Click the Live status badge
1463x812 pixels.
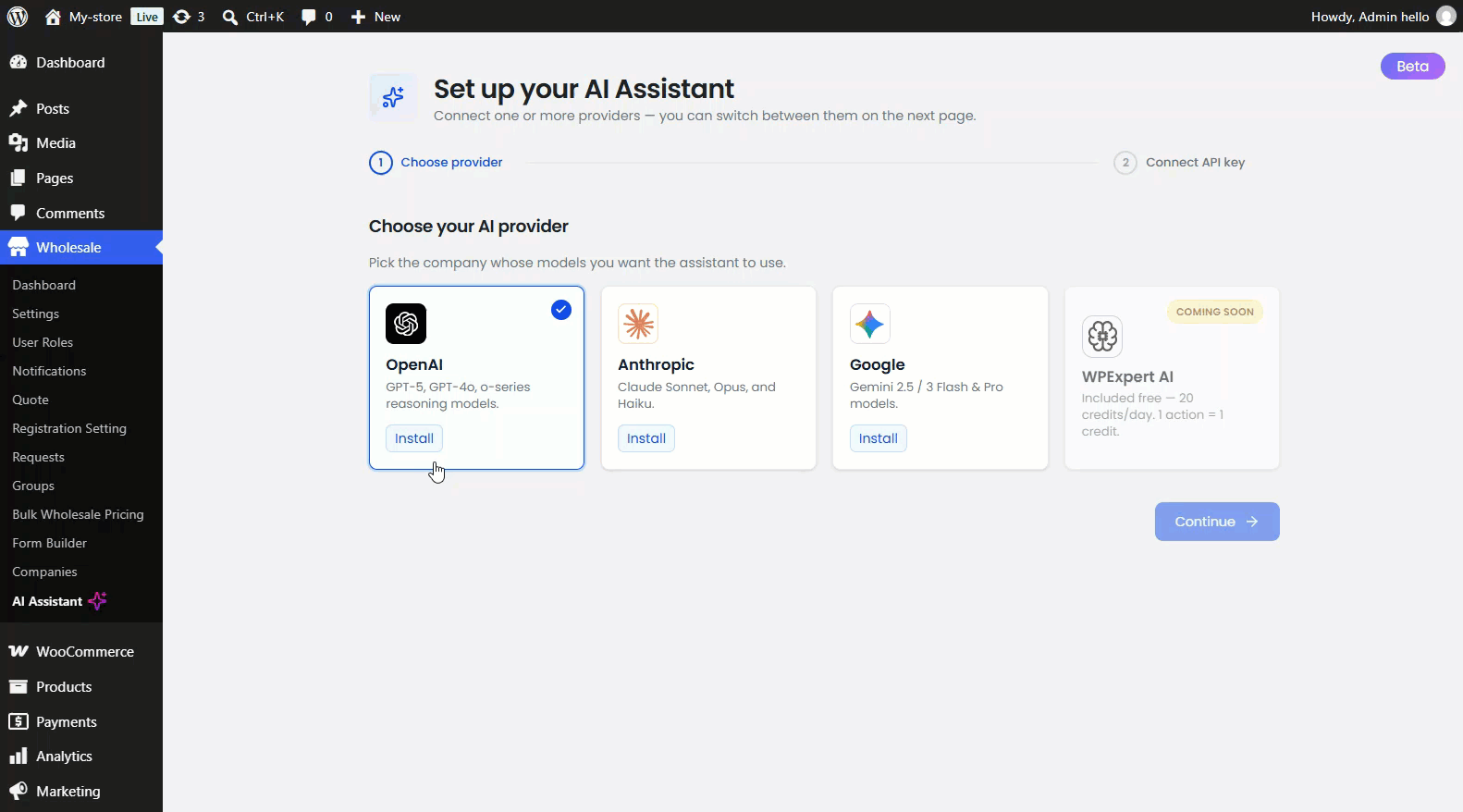pos(147,17)
